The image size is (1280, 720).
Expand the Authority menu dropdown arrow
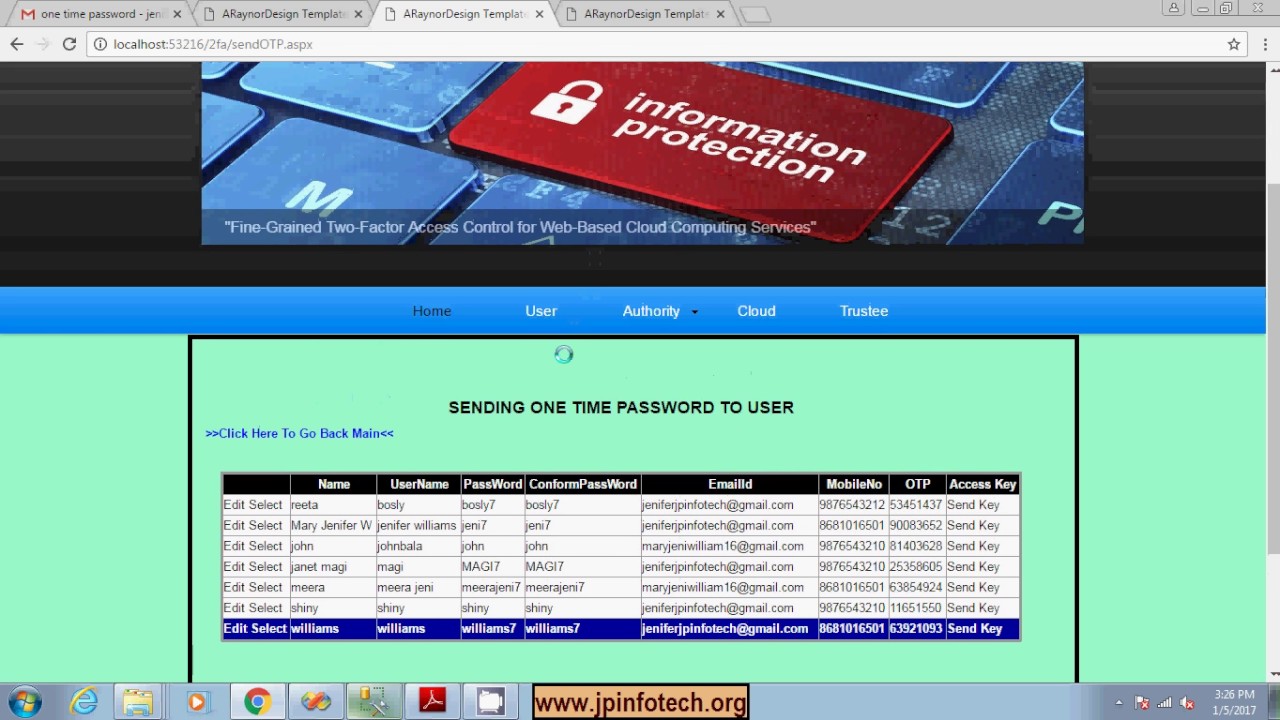pyautogui.click(x=694, y=312)
